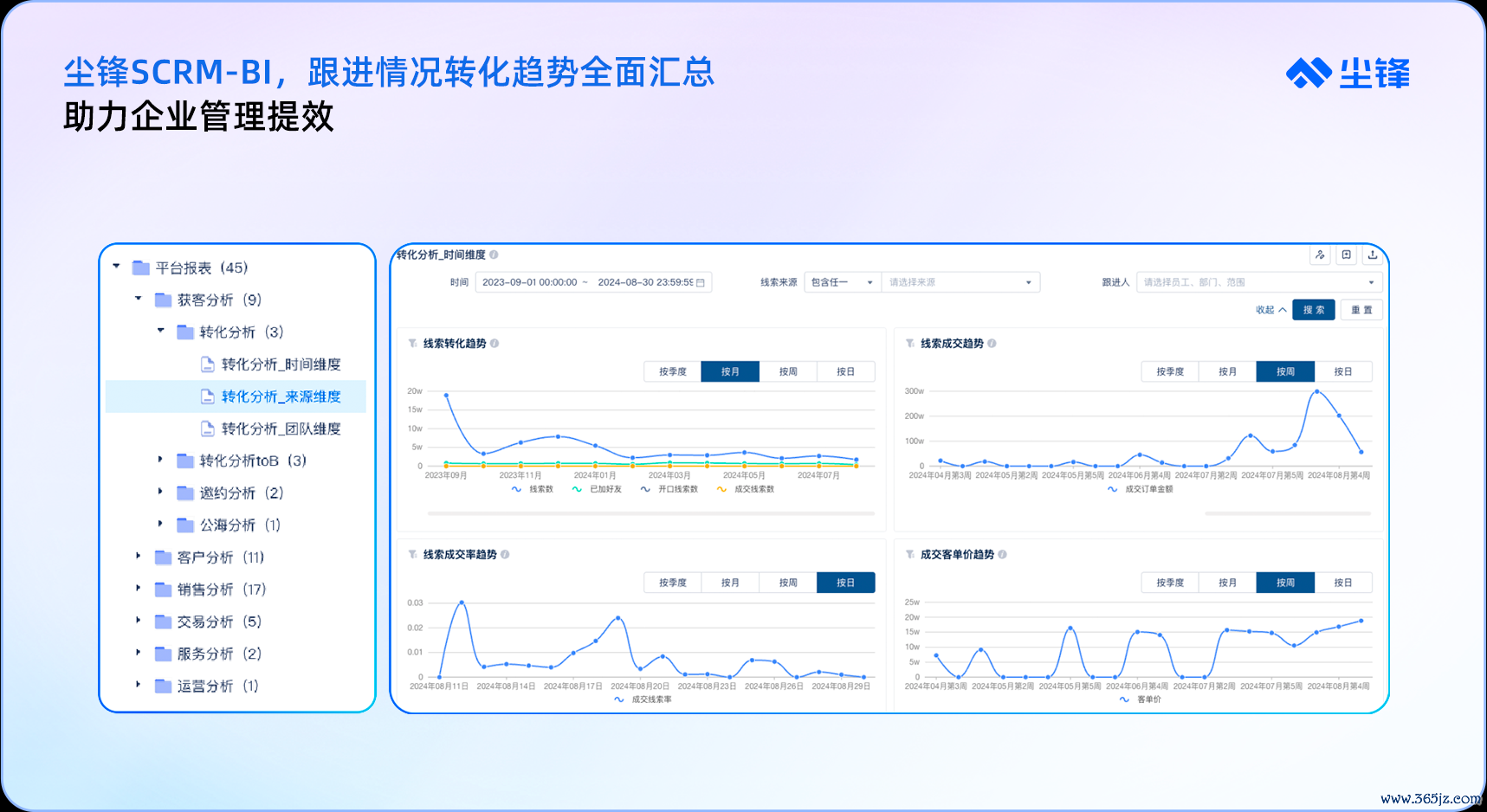Switch 线索转化趋势 chart to 按季度
Viewport: 1487px width, 812px height.
click(x=673, y=371)
